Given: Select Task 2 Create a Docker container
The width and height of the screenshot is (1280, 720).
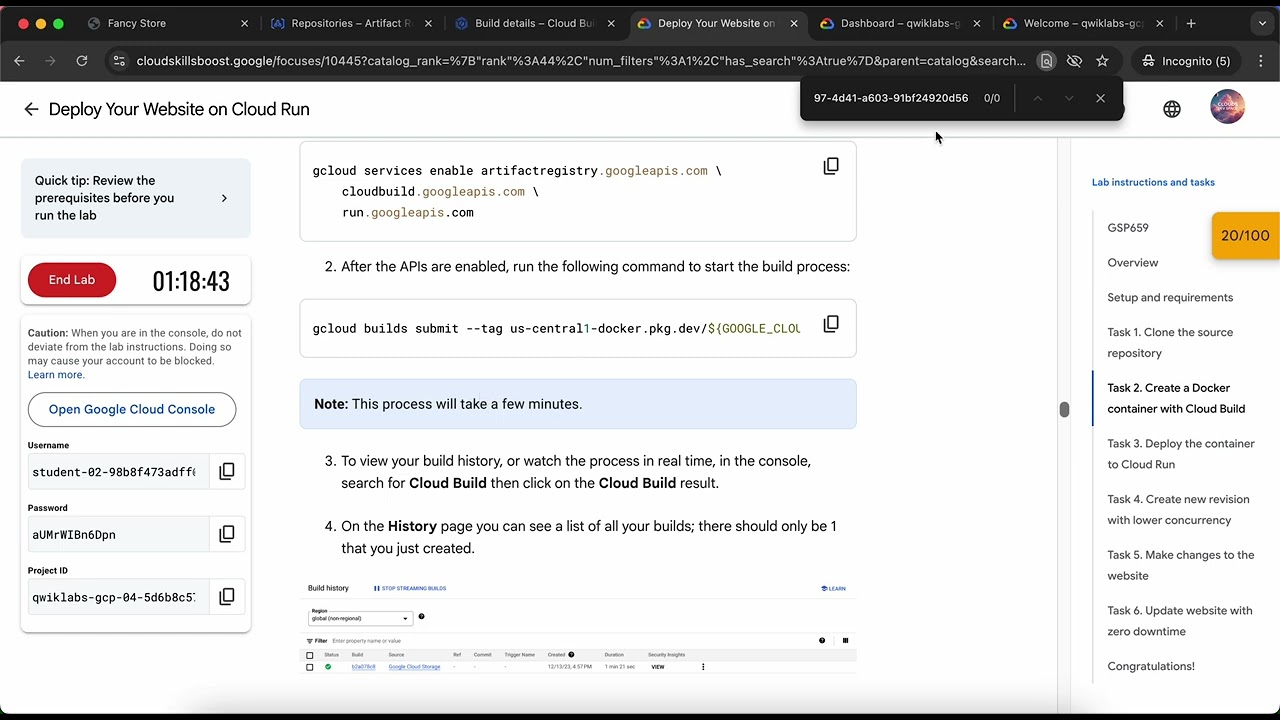Looking at the screenshot, I should (1176, 398).
